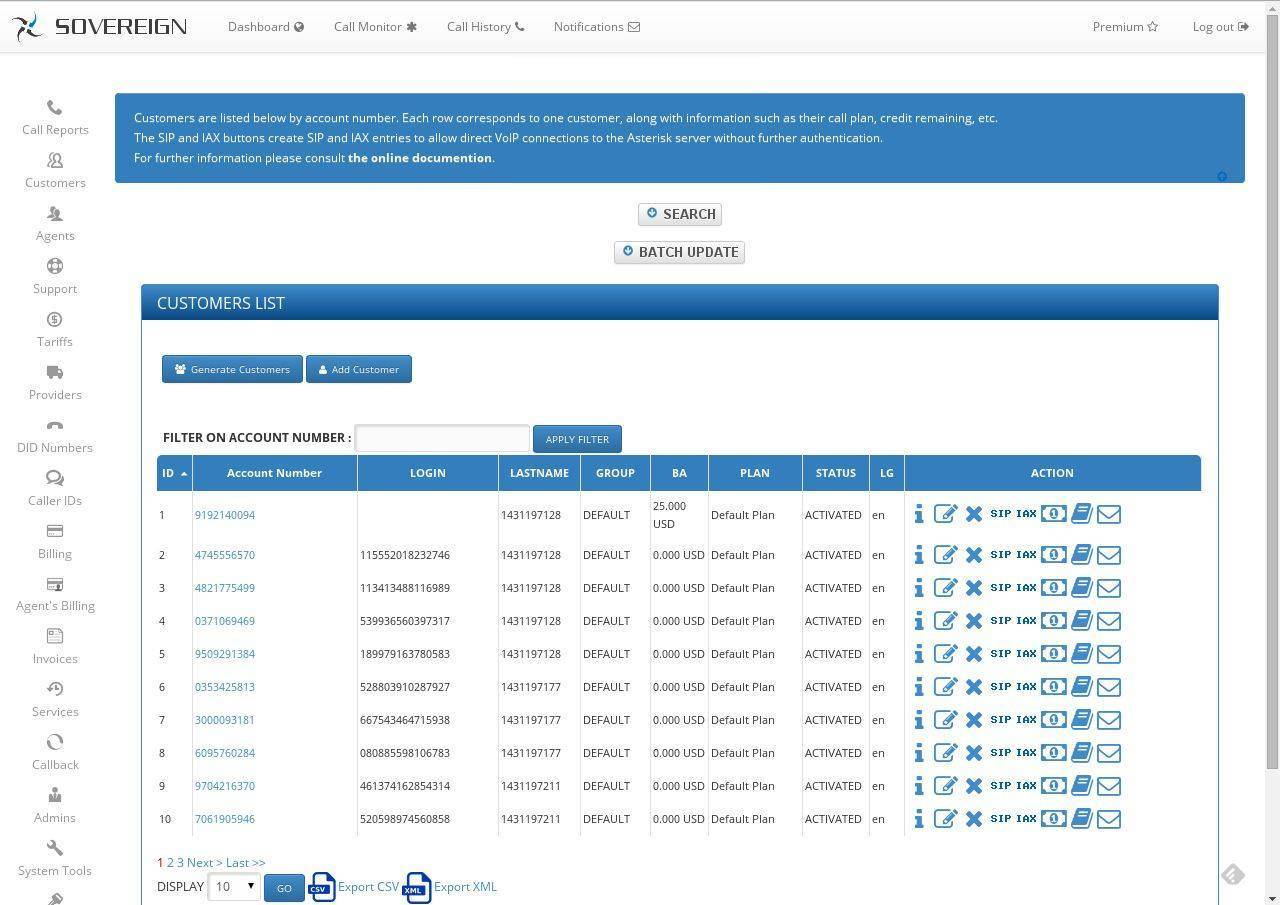Click Add Customer button
This screenshot has height=905, width=1280.
pyautogui.click(x=359, y=369)
